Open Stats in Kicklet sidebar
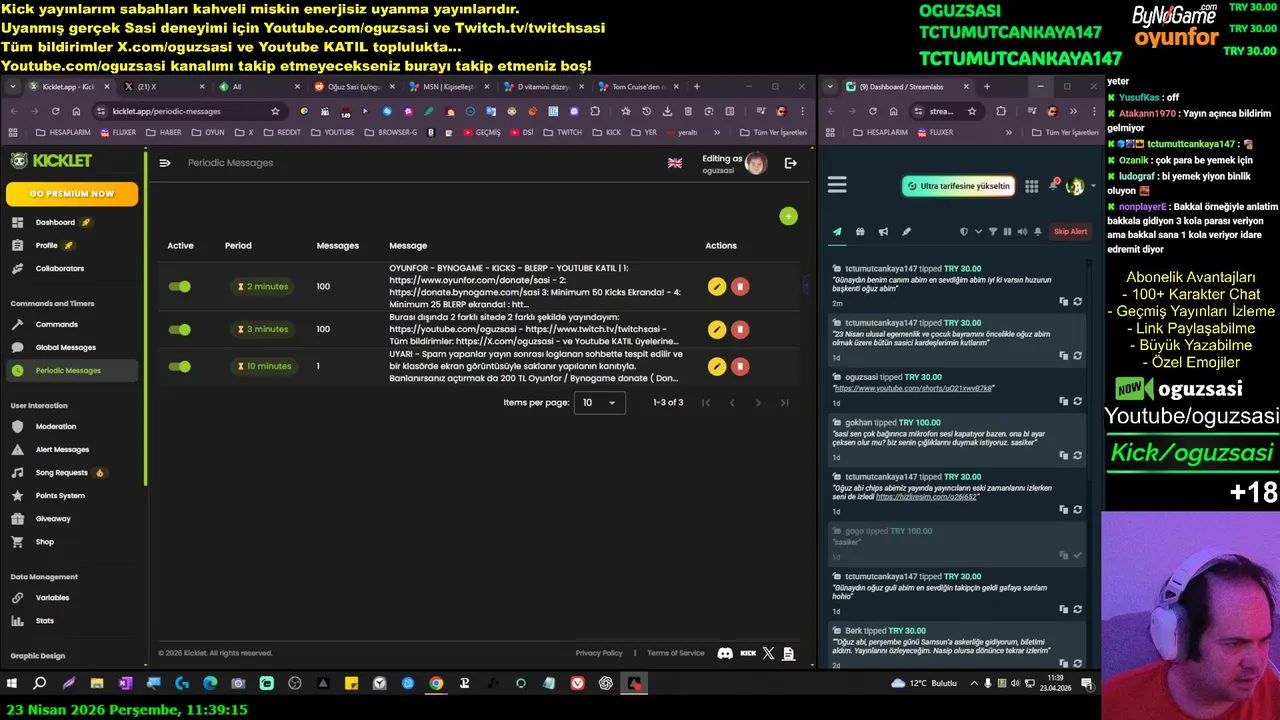This screenshot has width=1280, height=720. click(x=45, y=620)
